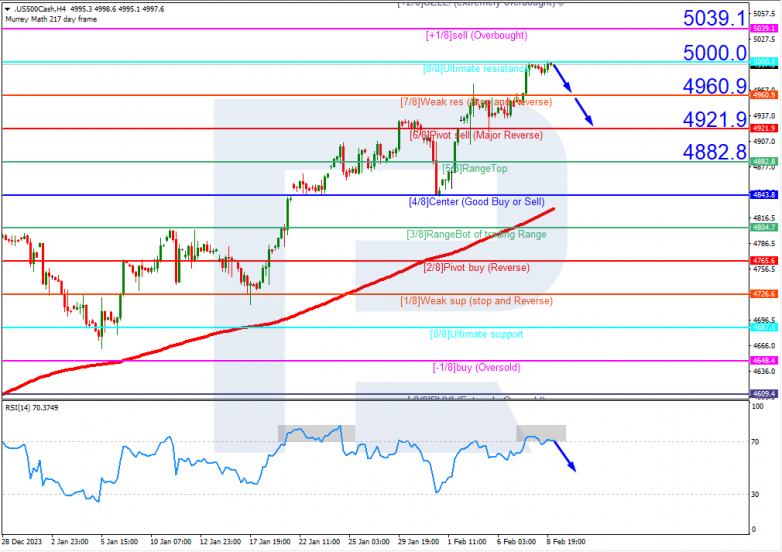Click the large 5039.1 price annotation
Image resolution: width=782 pixels, height=552 pixels.
pyautogui.click(x=714, y=18)
